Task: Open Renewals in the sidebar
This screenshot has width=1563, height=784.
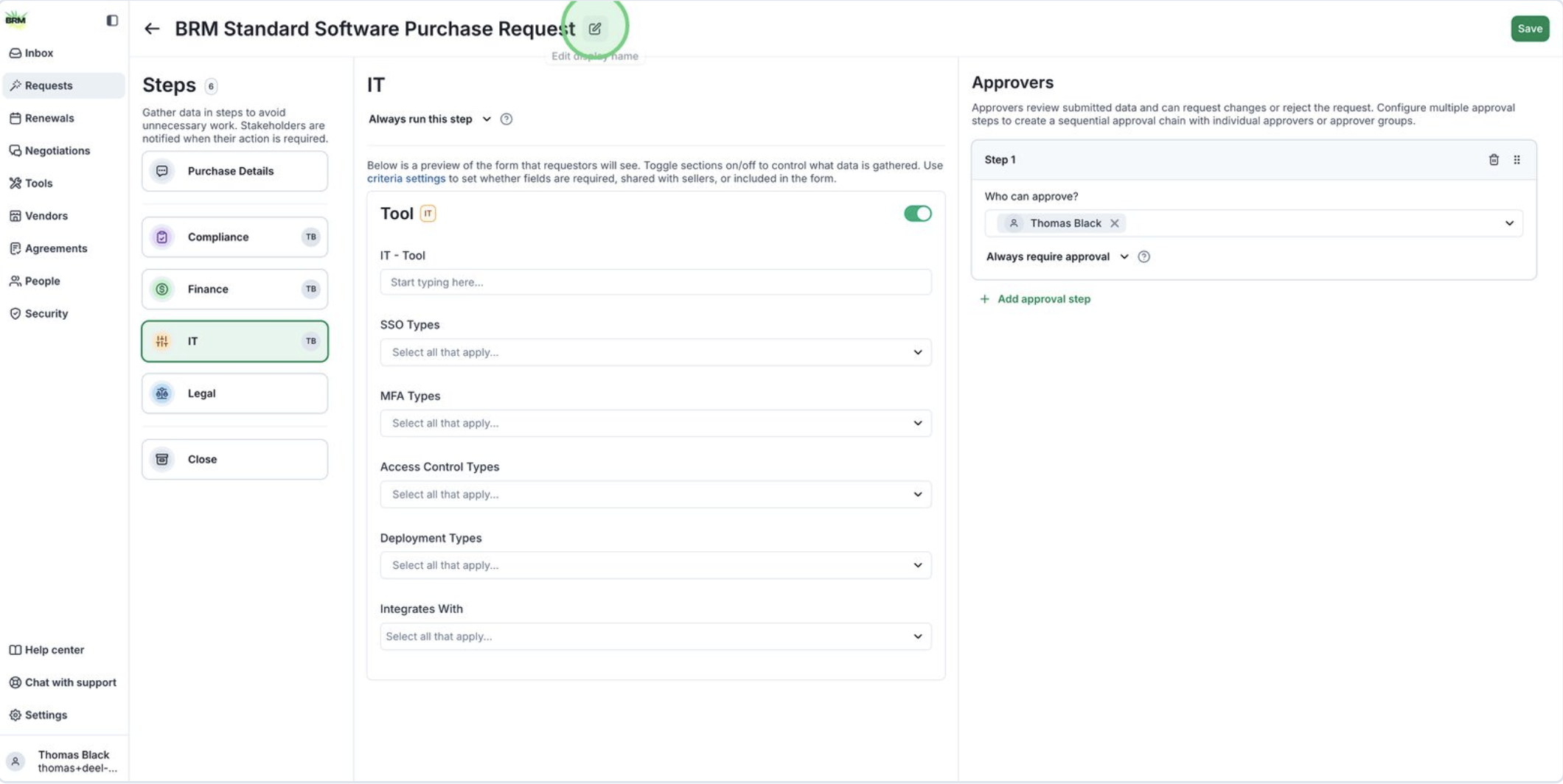Action: click(49, 118)
